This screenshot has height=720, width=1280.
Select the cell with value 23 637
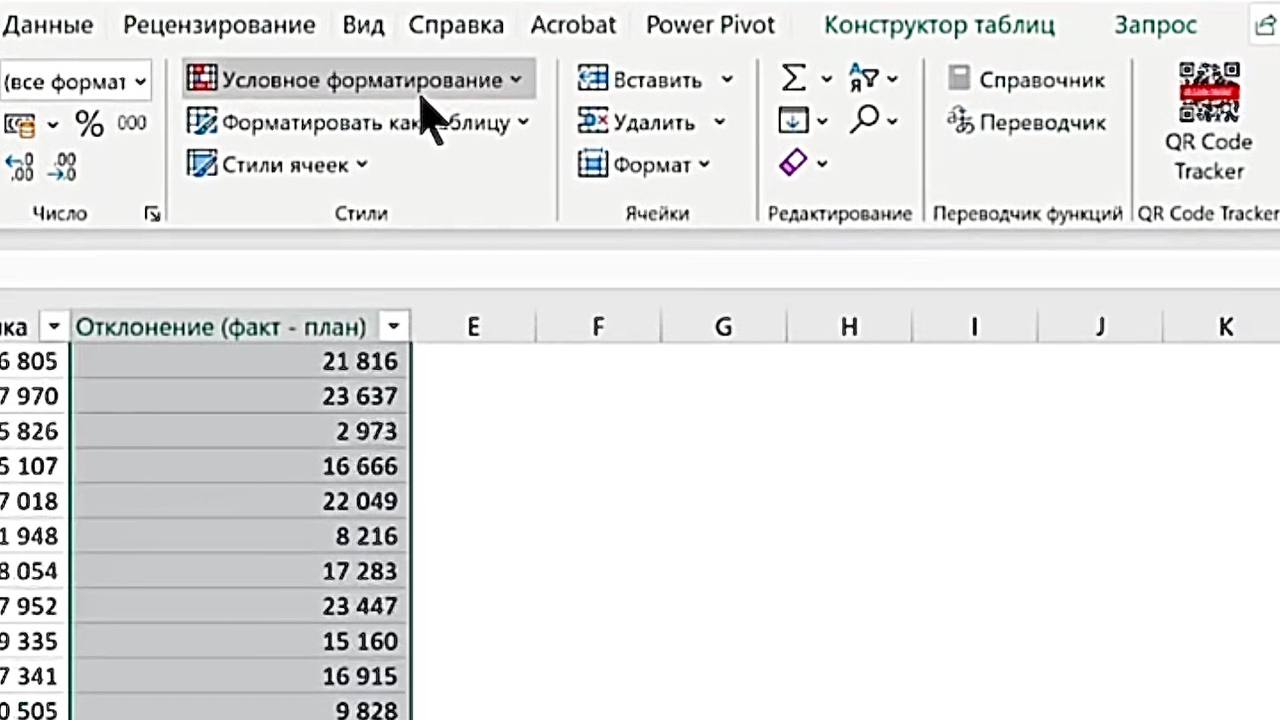(240, 396)
